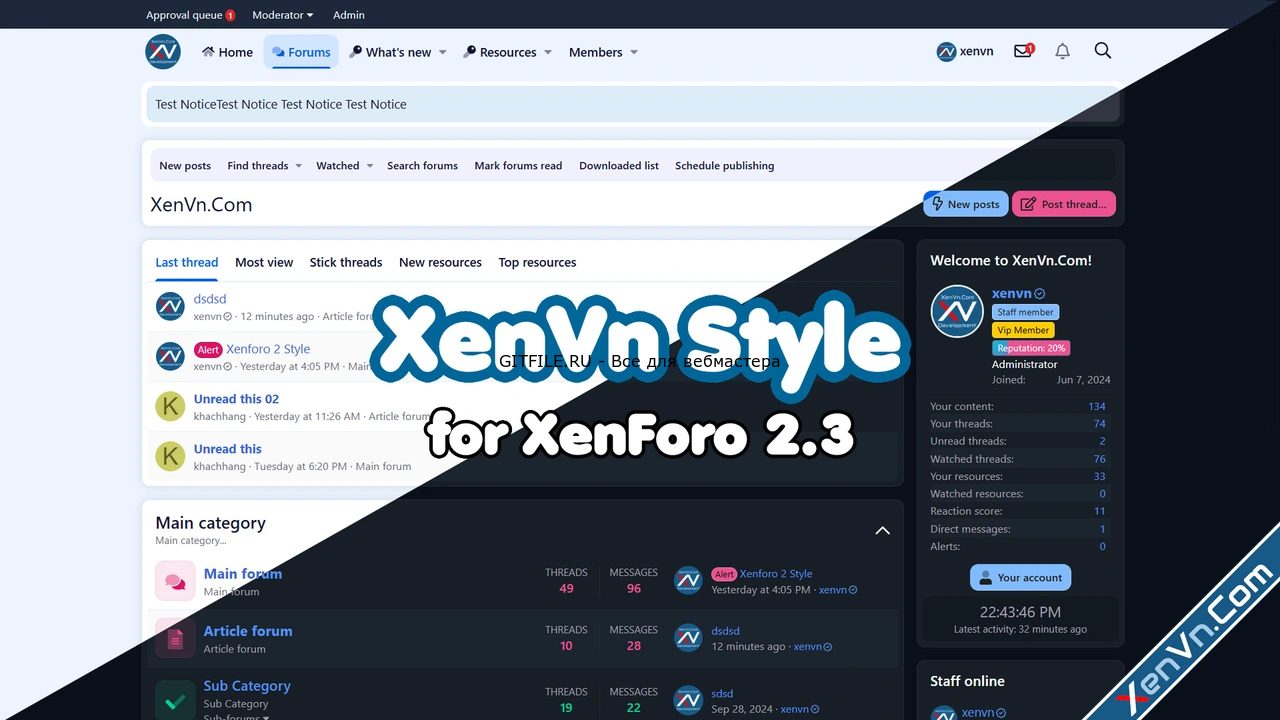1280x720 pixels.
Task: Open the search magnifier icon
Action: coord(1103,51)
